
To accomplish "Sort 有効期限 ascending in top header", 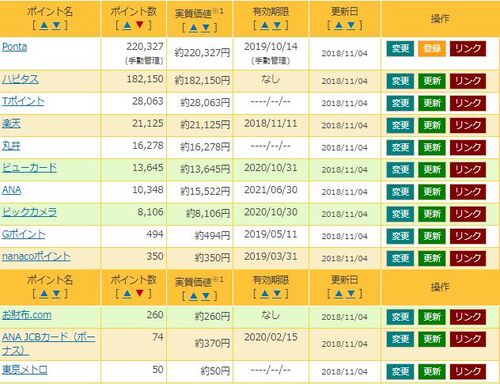I will pyautogui.click(x=265, y=25).
